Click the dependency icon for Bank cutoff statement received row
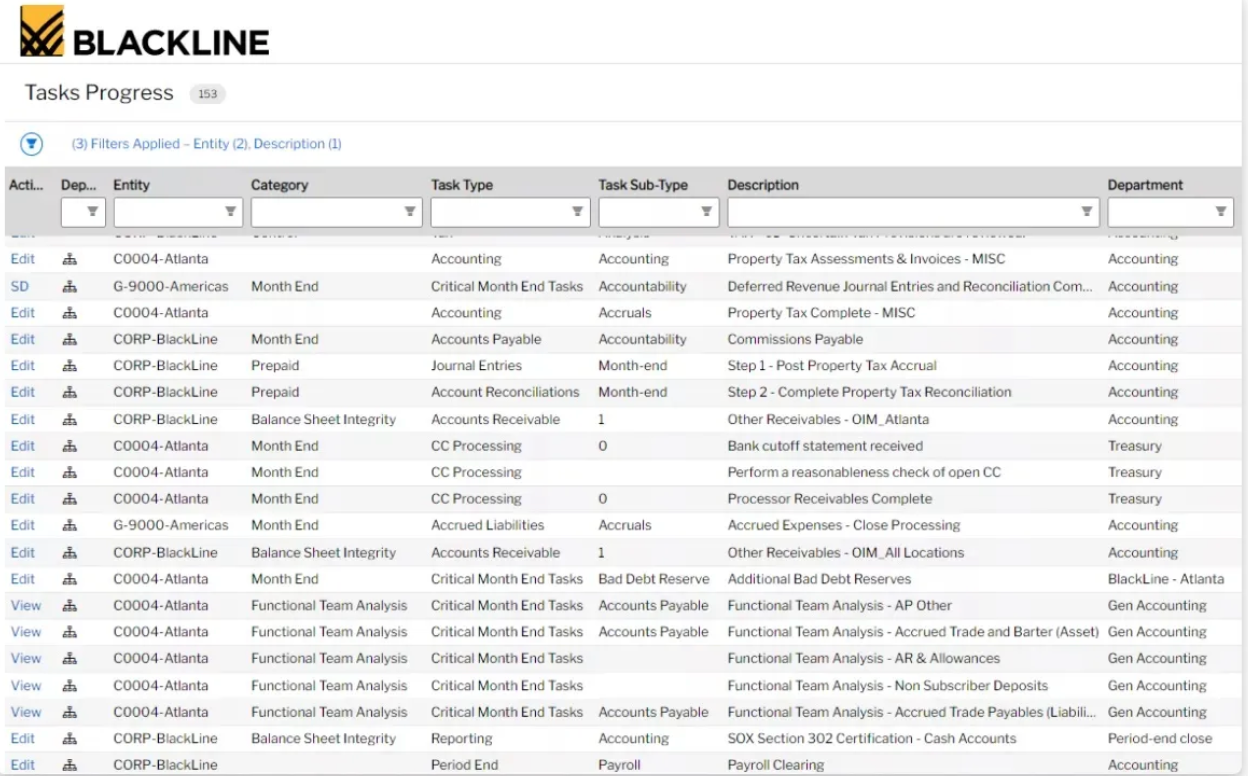This screenshot has width=1248, height=776. 70,446
